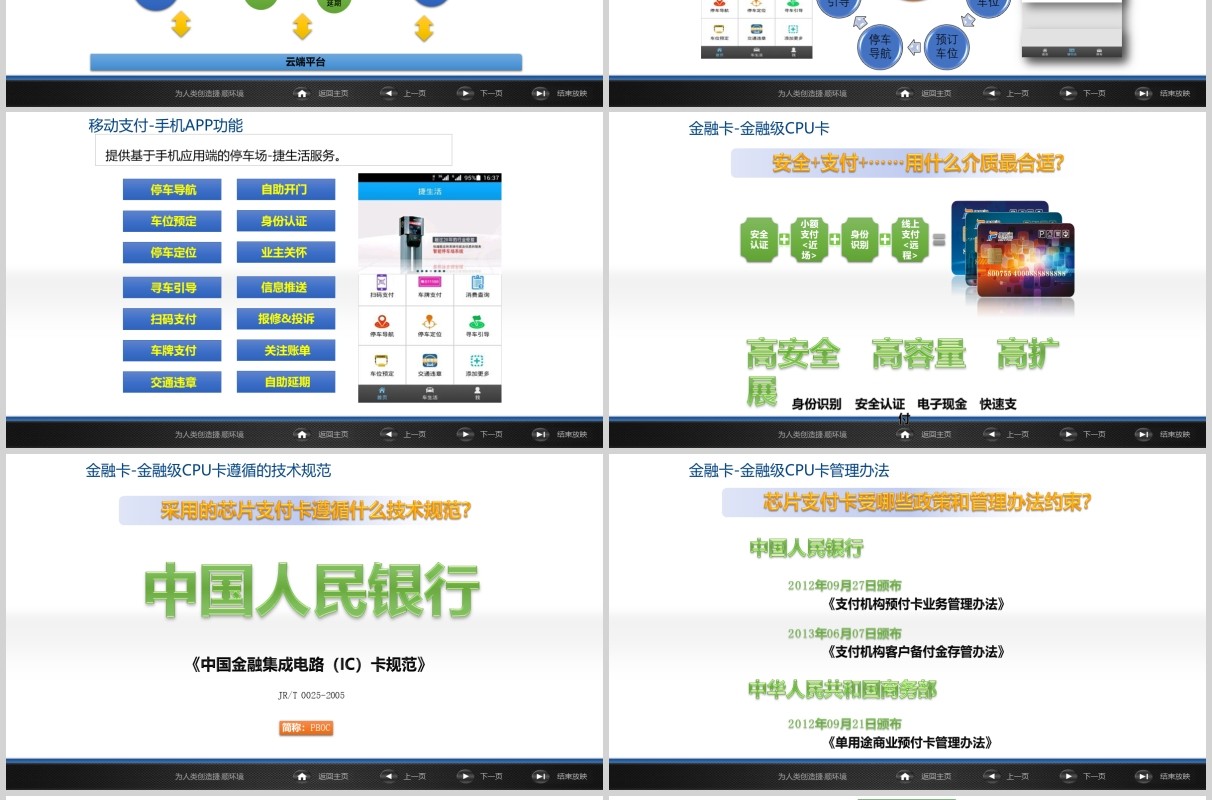The image size is (1212, 800).
Task: Tap 车牌支付 icon in the 捷生活 phone screen
Action: (x=429, y=283)
